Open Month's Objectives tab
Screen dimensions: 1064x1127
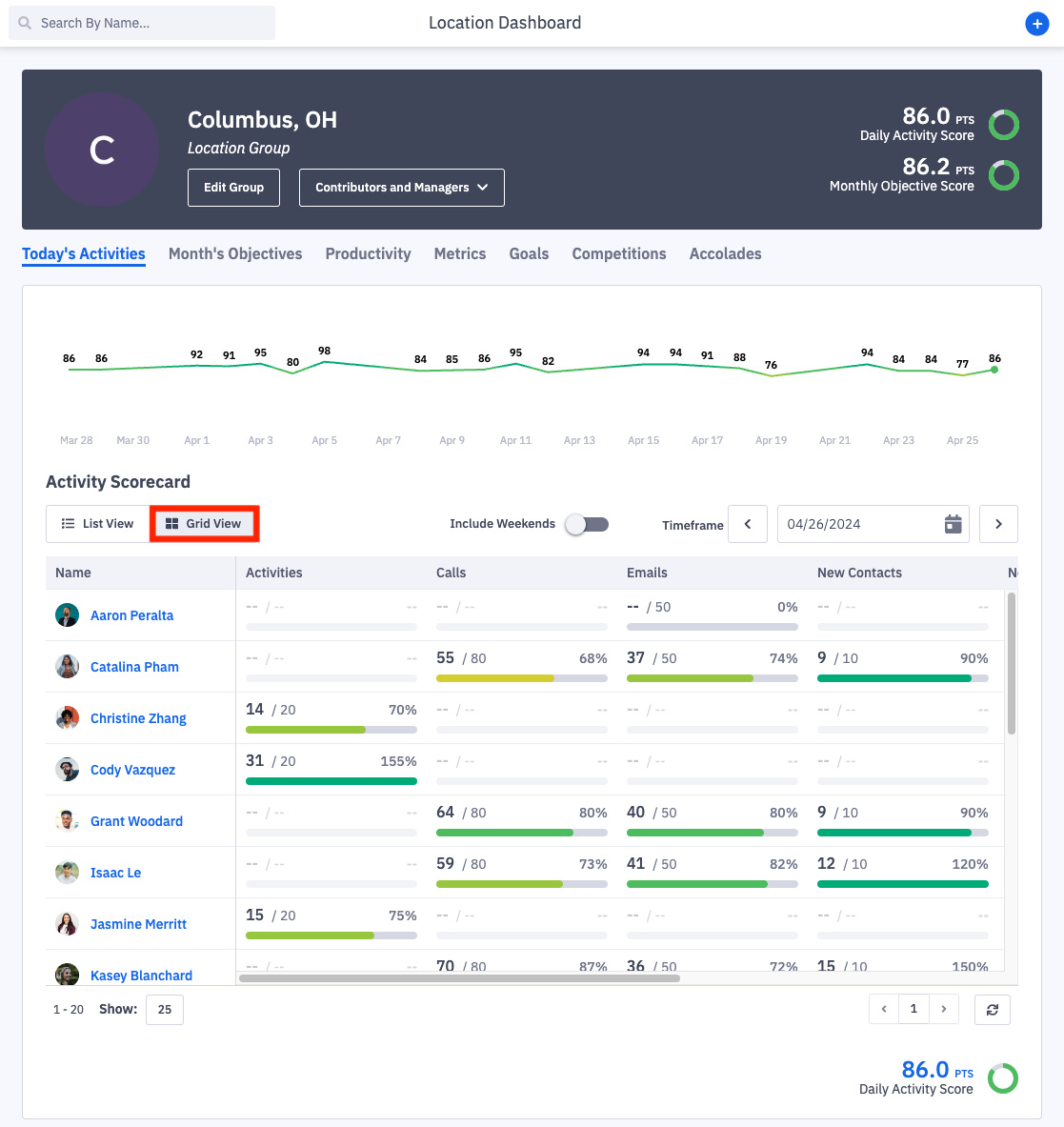coord(235,253)
